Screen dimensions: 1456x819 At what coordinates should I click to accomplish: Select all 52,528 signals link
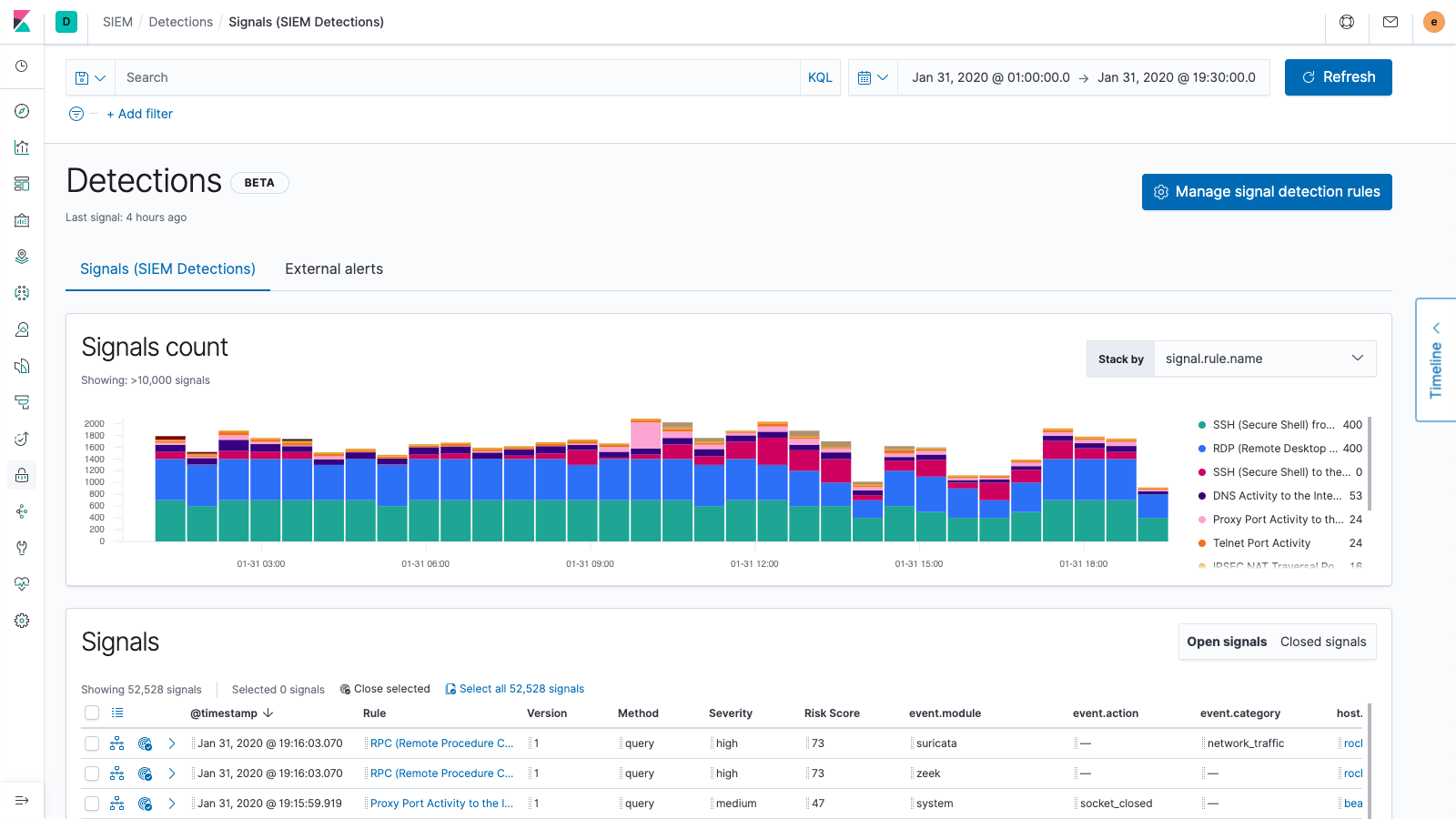point(514,689)
